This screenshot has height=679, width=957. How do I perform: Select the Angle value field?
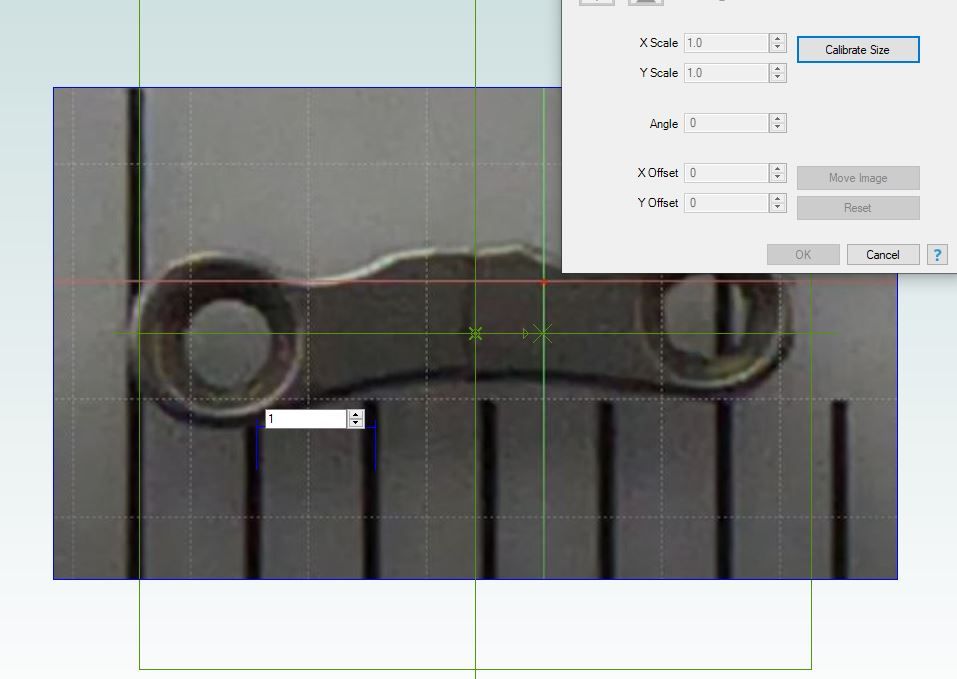(726, 123)
